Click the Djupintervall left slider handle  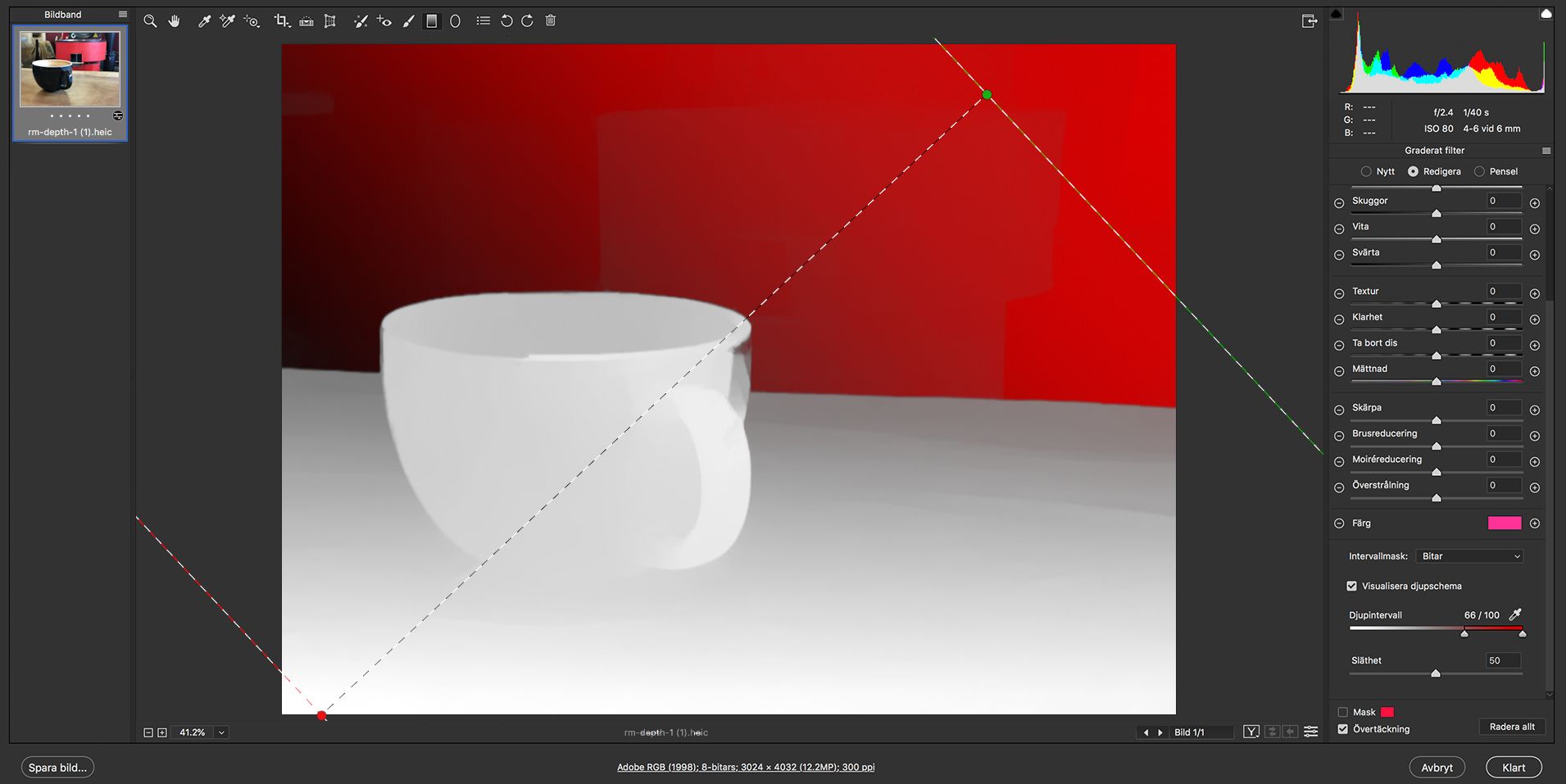1464,633
